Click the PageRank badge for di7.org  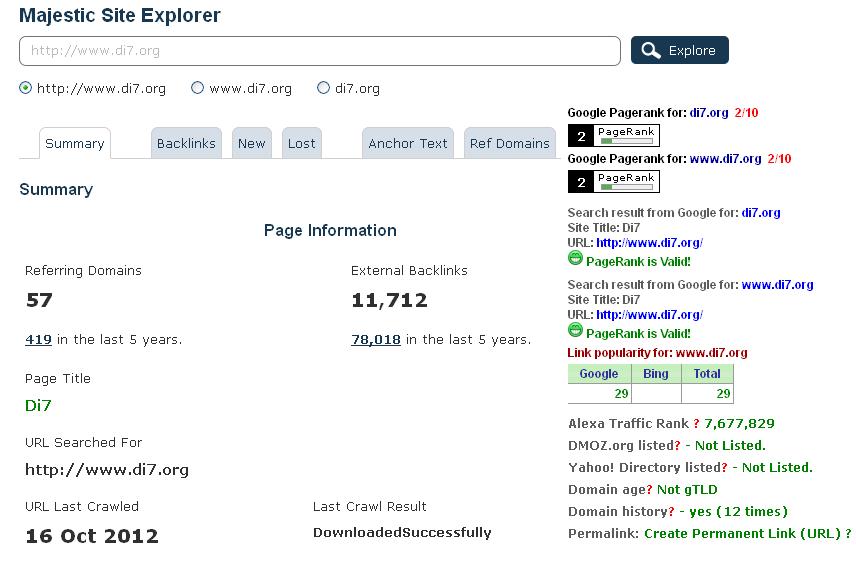(614, 135)
